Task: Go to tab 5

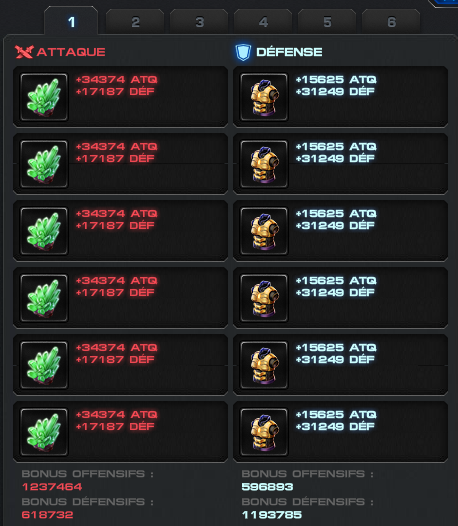Action: (x=327, y=22)
